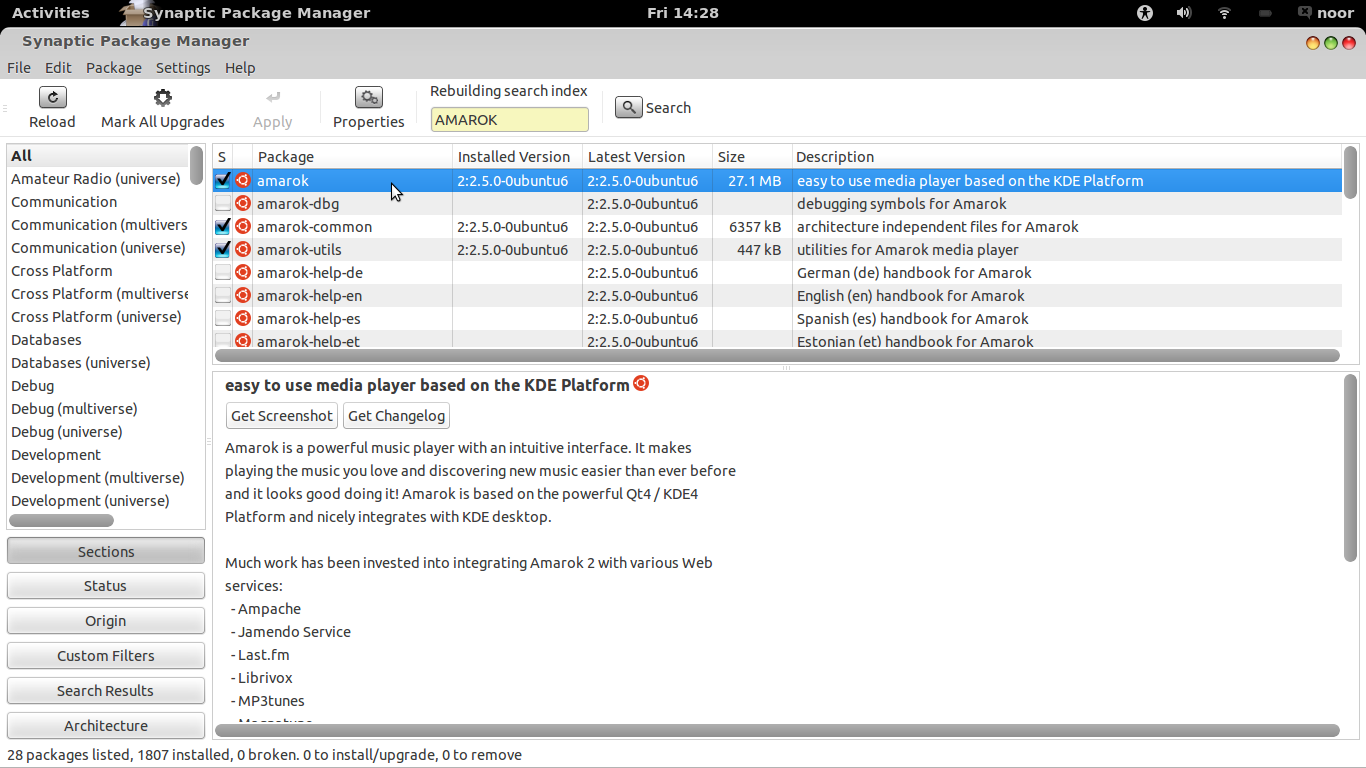Open the noor user menu
1366x768 pixels.
(x=1325, y=13)
